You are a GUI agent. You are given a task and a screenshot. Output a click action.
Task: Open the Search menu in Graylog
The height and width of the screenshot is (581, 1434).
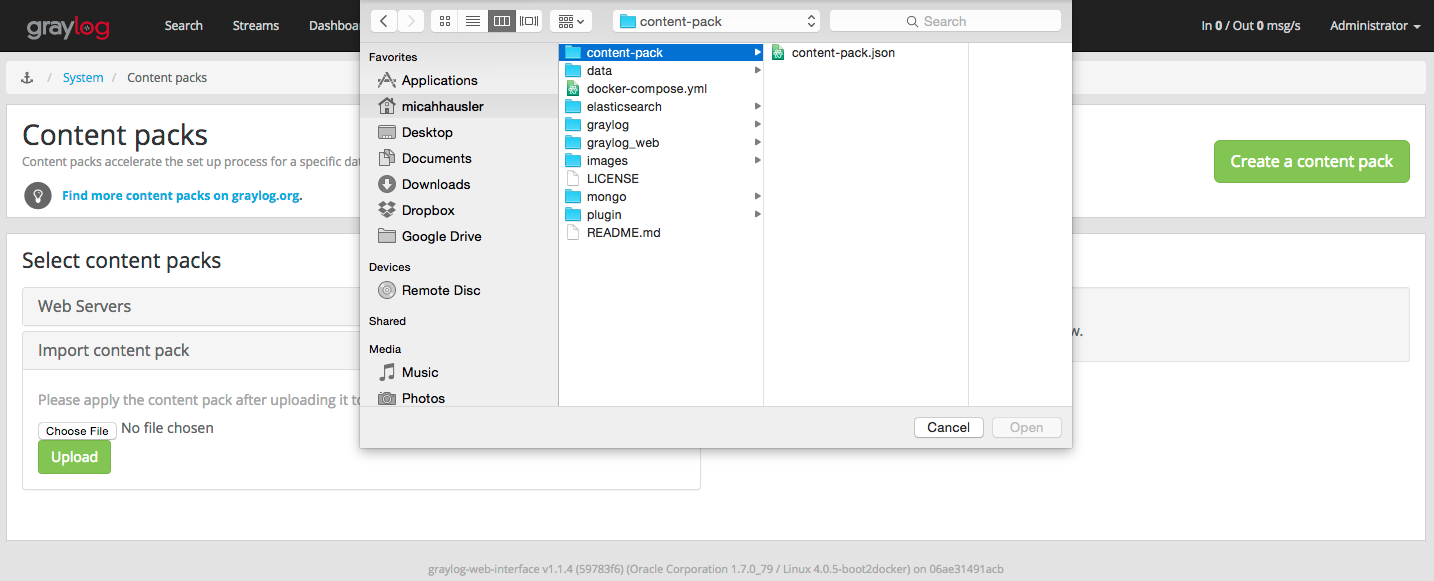tap(183, 26)
